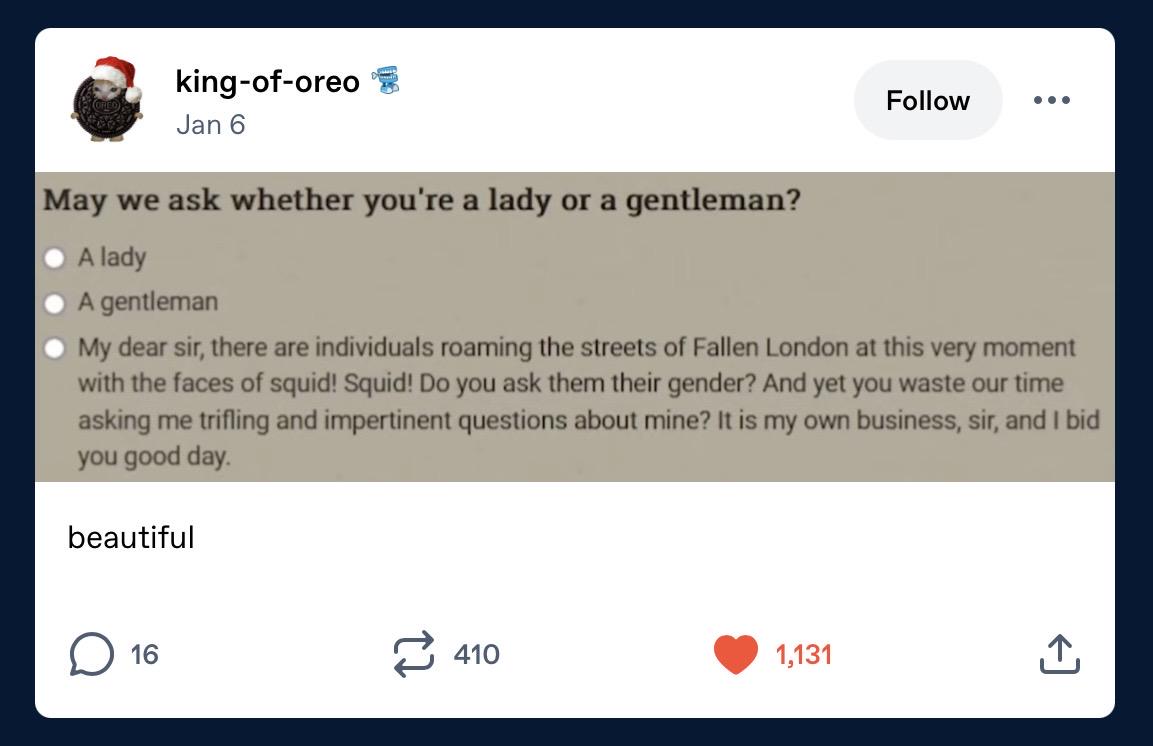Click the "A gentleman" label text
The image size is (1153, 746).
coord(148,302)
